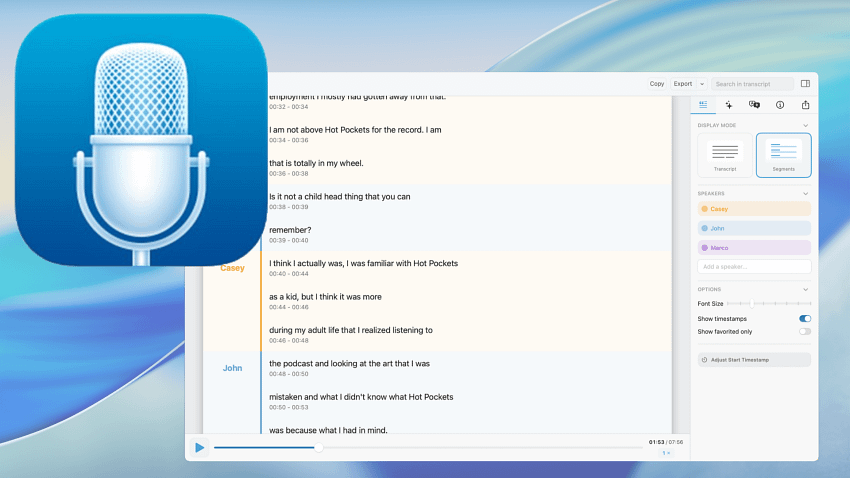The height and width of the screenshot is (478, 850).
Task: Click Casey speaker label in transcript
Action: pyautogui.click(x=232, y=268)
